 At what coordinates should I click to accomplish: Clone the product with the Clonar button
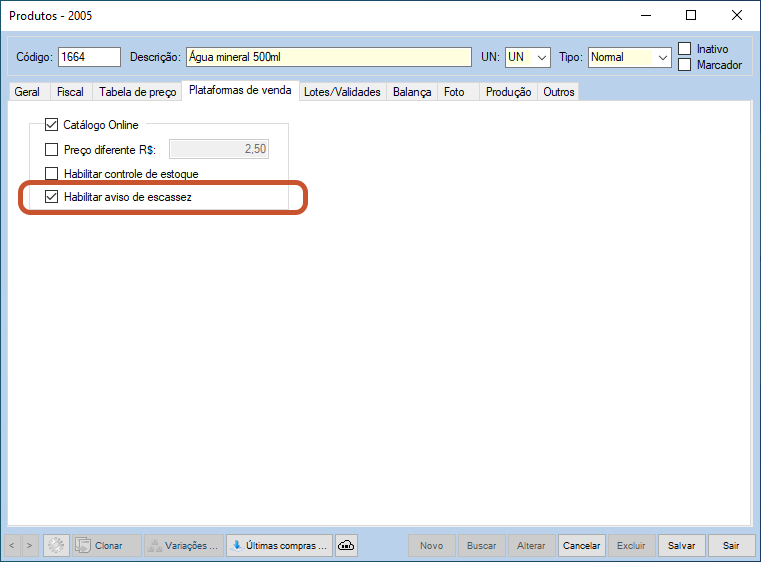pyautogui.click(x=107, y=545)
